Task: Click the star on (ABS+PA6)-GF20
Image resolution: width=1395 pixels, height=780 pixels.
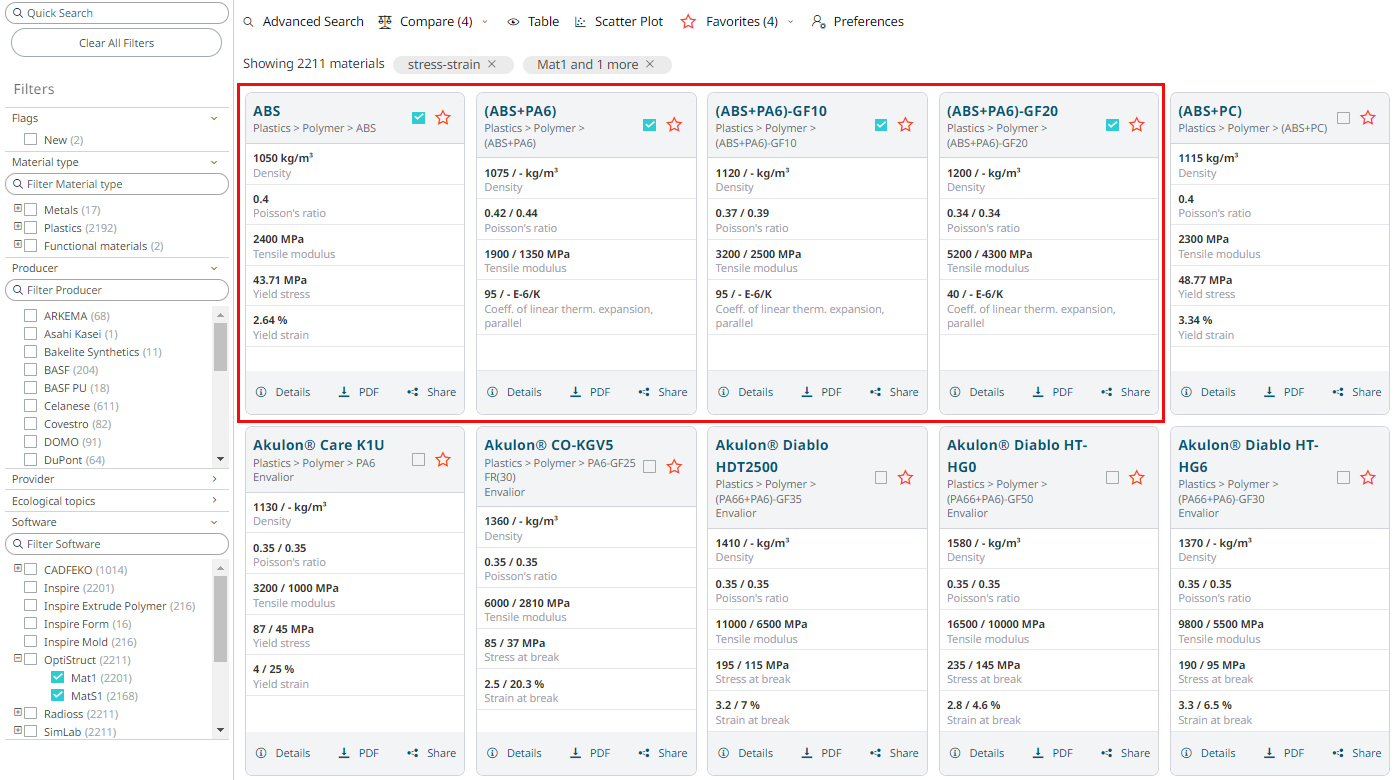Action: point(1137,125)
